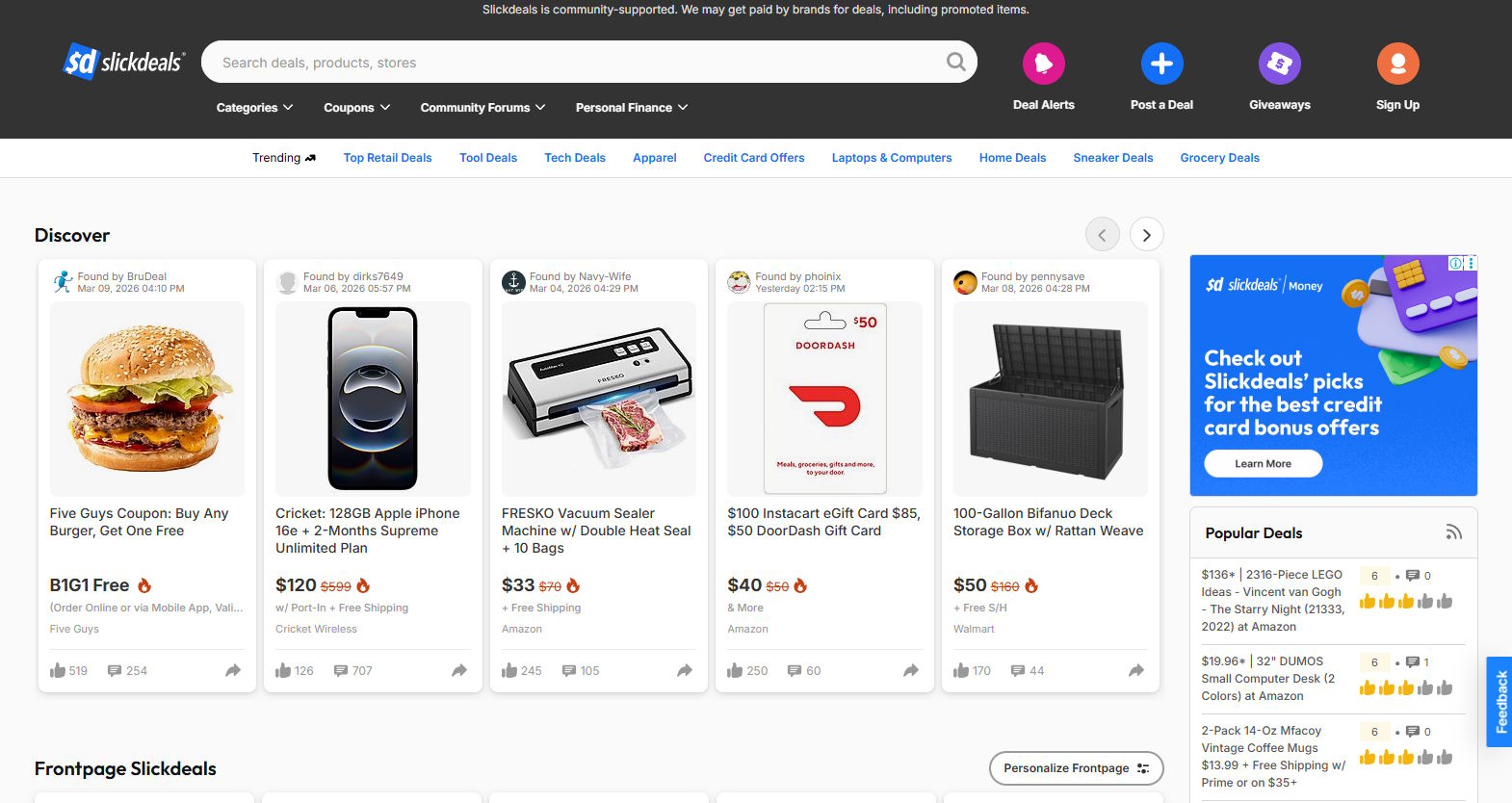This screenshot has height=803, width=1512.
Task: Open the Mfacoy Vintage Coffee Mugs deal
Action: tap(1273, 757)
